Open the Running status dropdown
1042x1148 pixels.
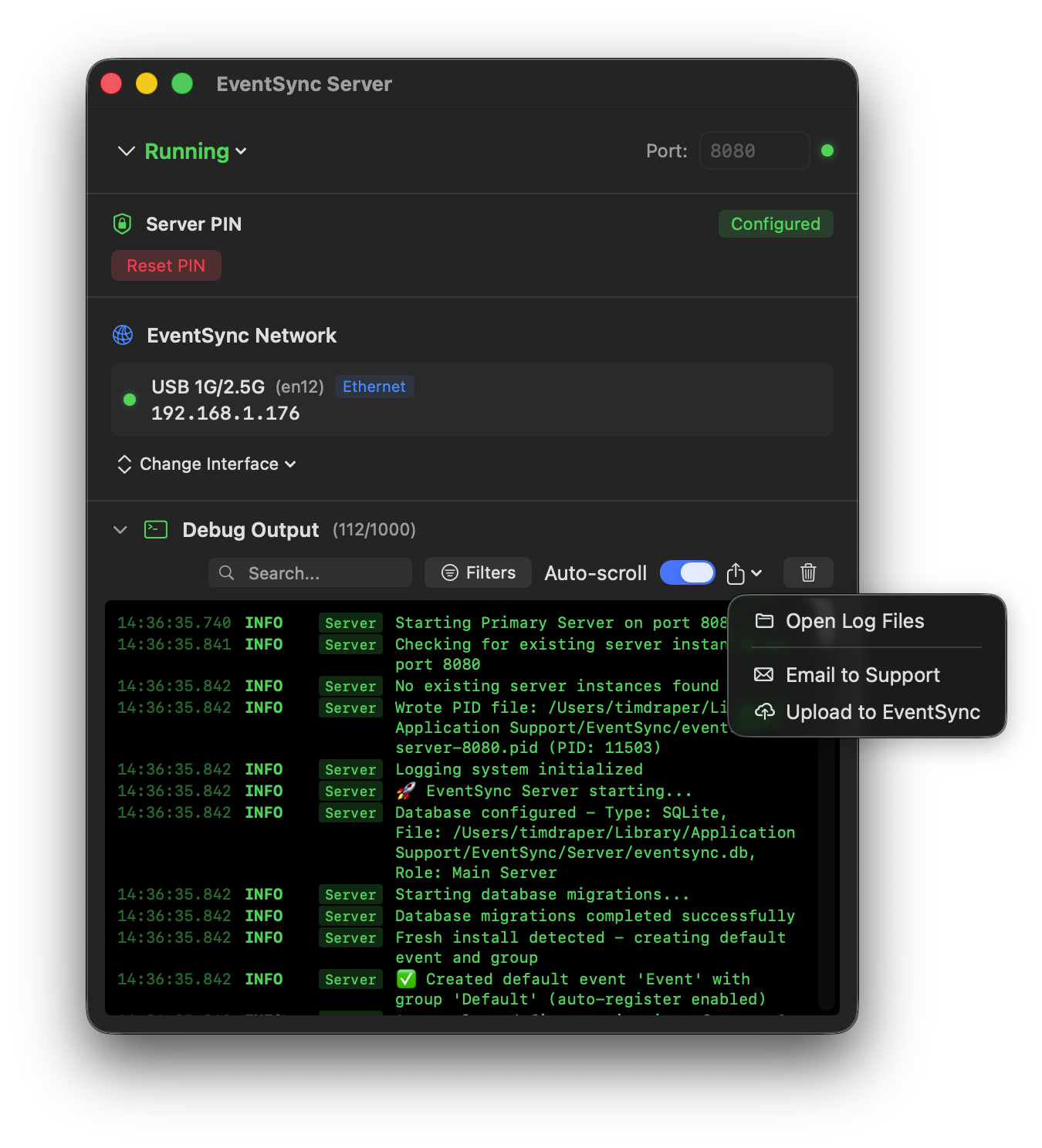pyautogui.click(x=195, y=151)
